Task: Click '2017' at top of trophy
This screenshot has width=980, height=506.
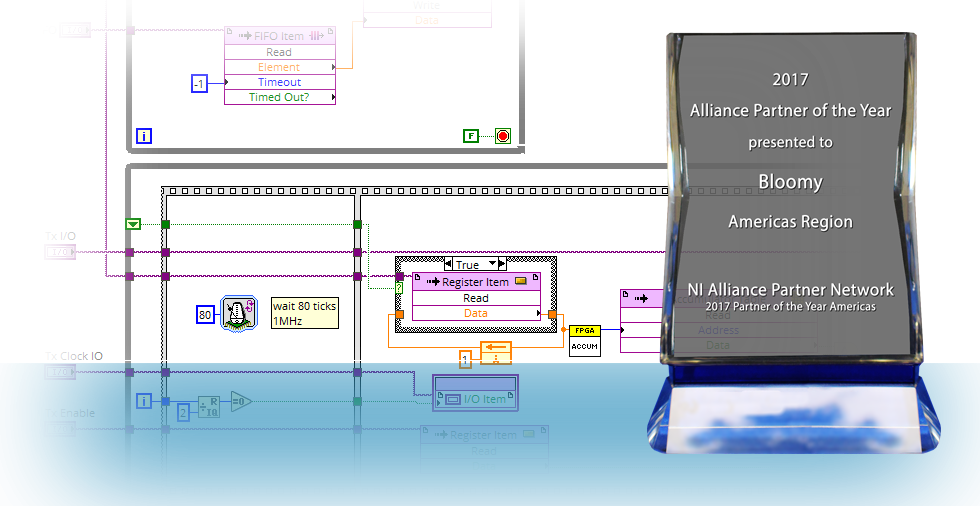Action: pyautogui.click(x=791, y=79)
